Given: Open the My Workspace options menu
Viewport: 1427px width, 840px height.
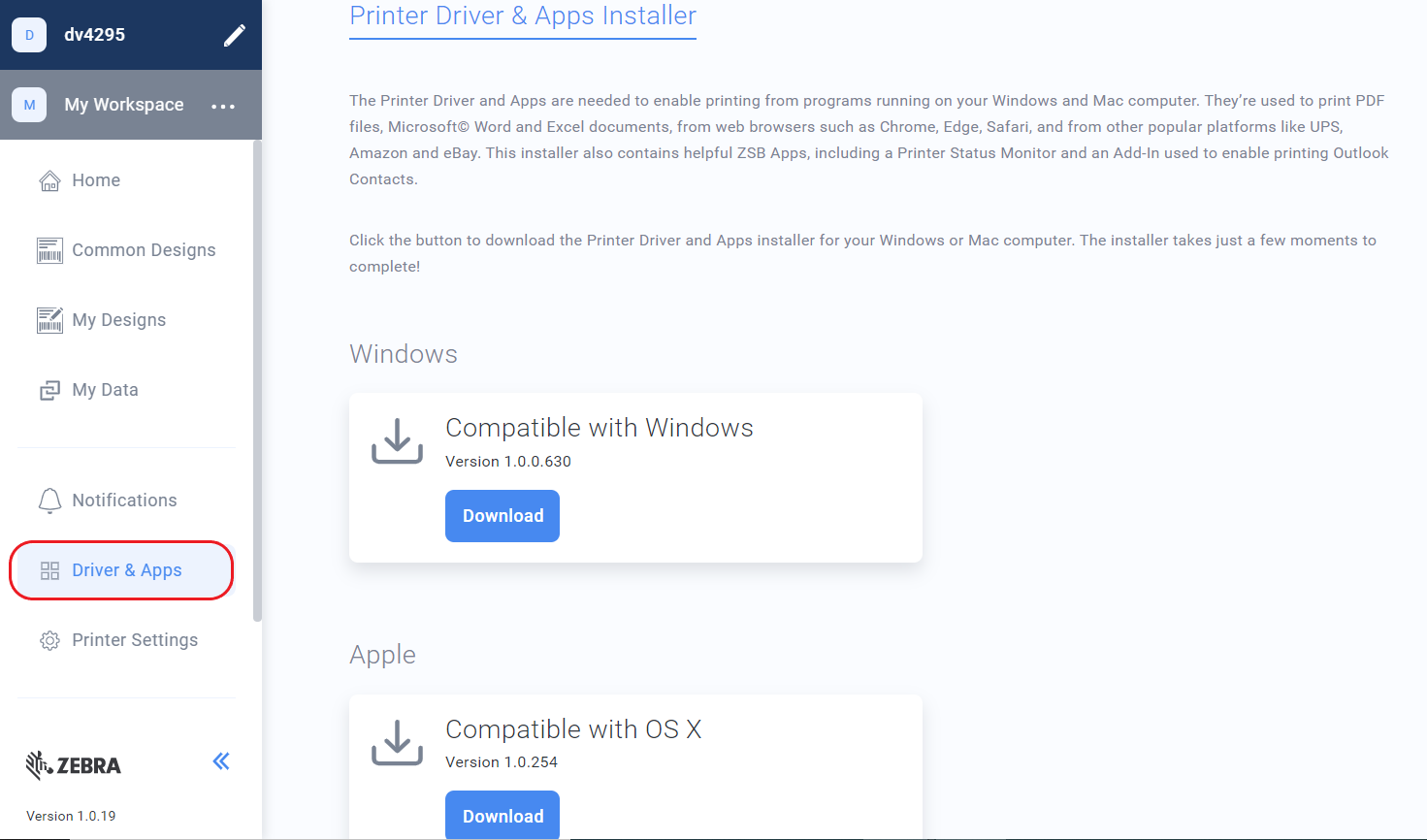Looking at the screenshot, I should (x=223, y=105).
